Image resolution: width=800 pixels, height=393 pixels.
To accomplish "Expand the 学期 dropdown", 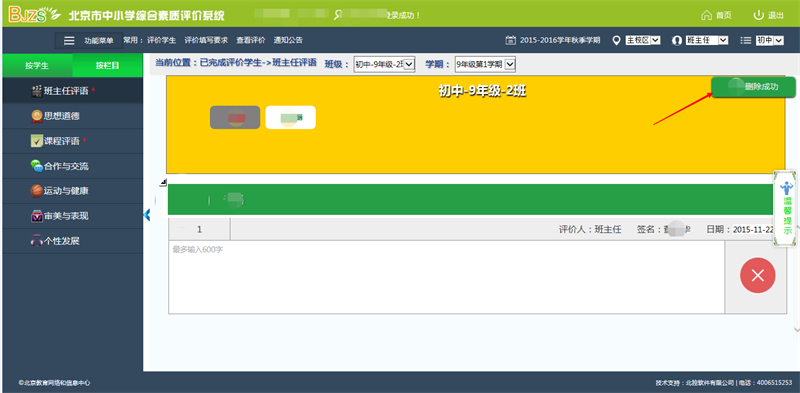I will 485,64.
